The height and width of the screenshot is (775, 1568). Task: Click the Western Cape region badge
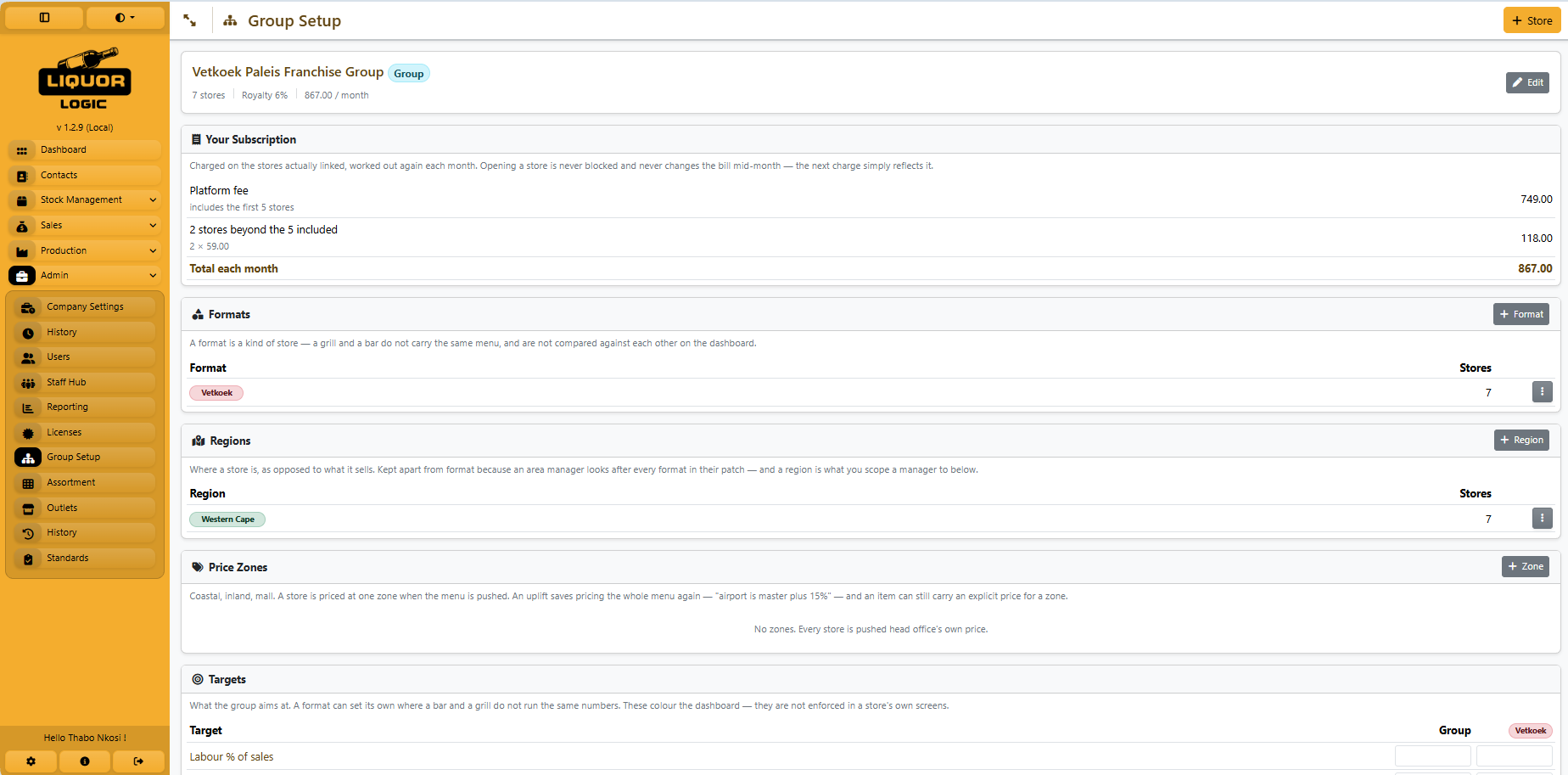point(227,519)
